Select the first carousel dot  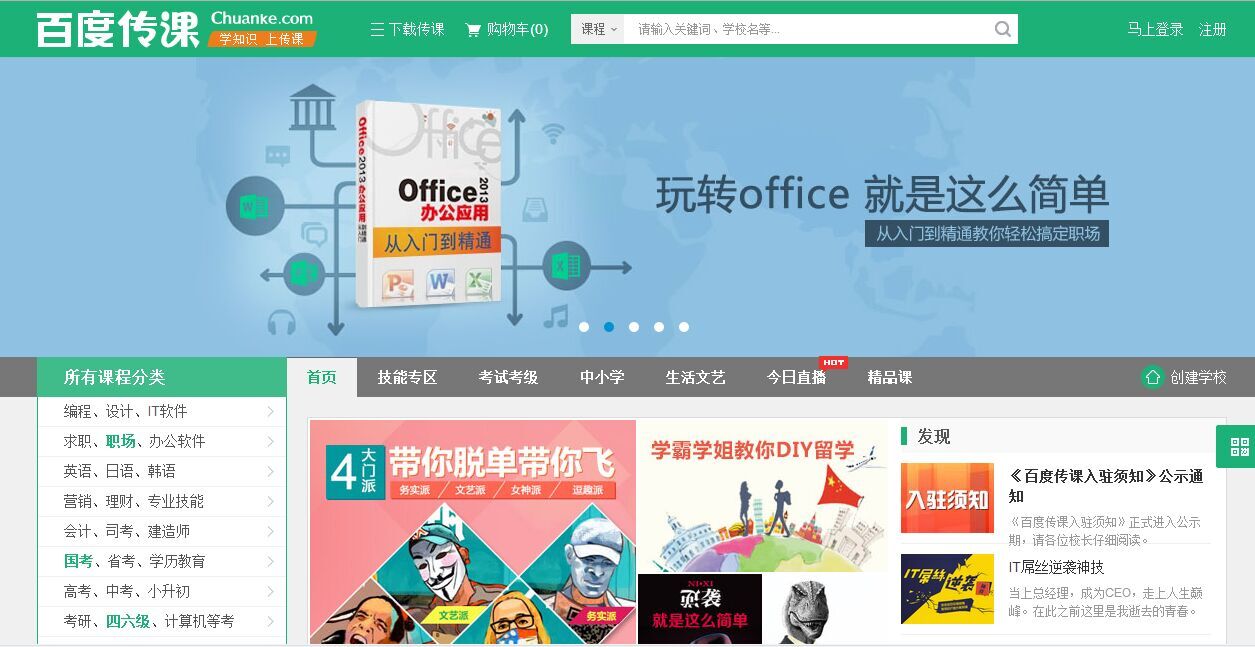click(x=584, y=327)
